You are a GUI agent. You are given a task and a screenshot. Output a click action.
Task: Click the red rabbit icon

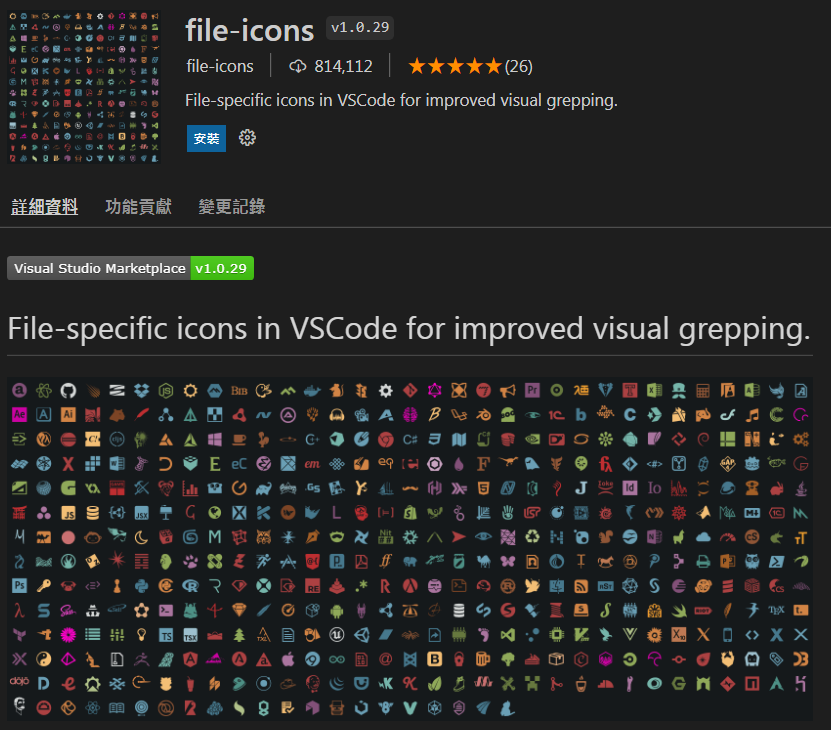[776, 488]
